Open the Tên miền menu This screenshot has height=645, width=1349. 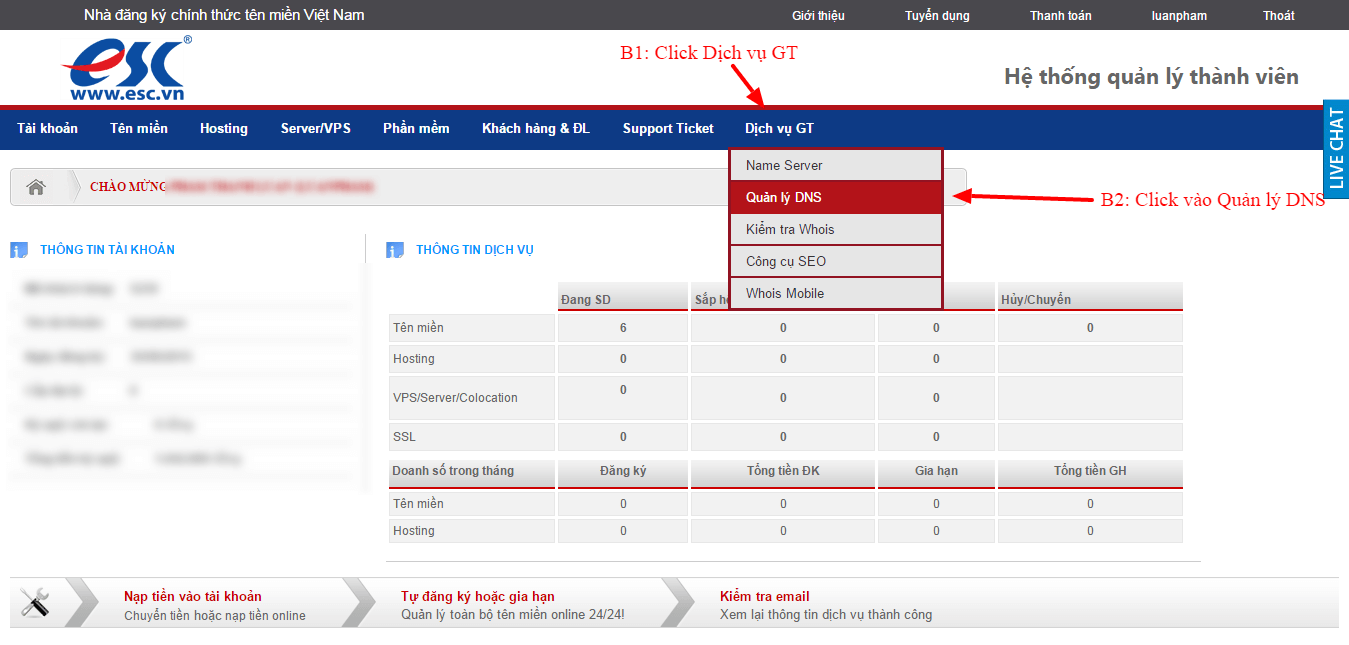click(139, 128)
